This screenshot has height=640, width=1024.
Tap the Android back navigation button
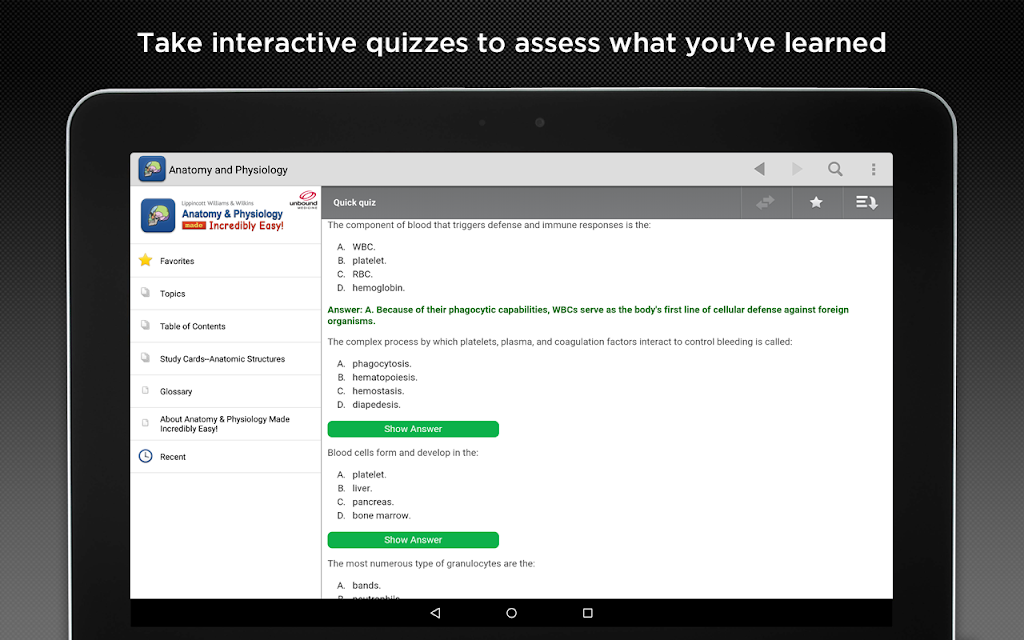[436, 613]
